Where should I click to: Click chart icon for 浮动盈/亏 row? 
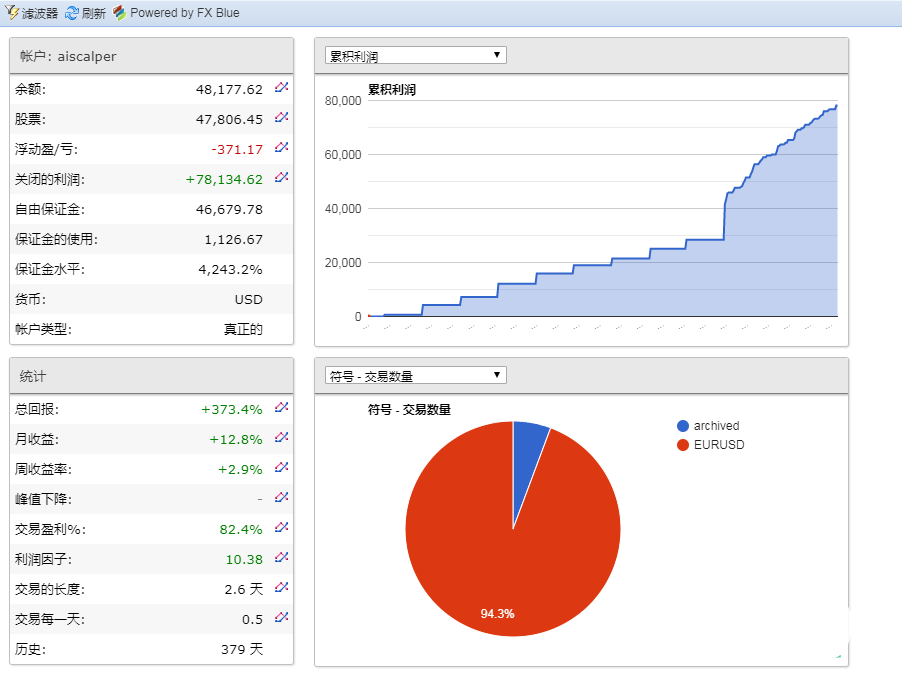[281, 148]
